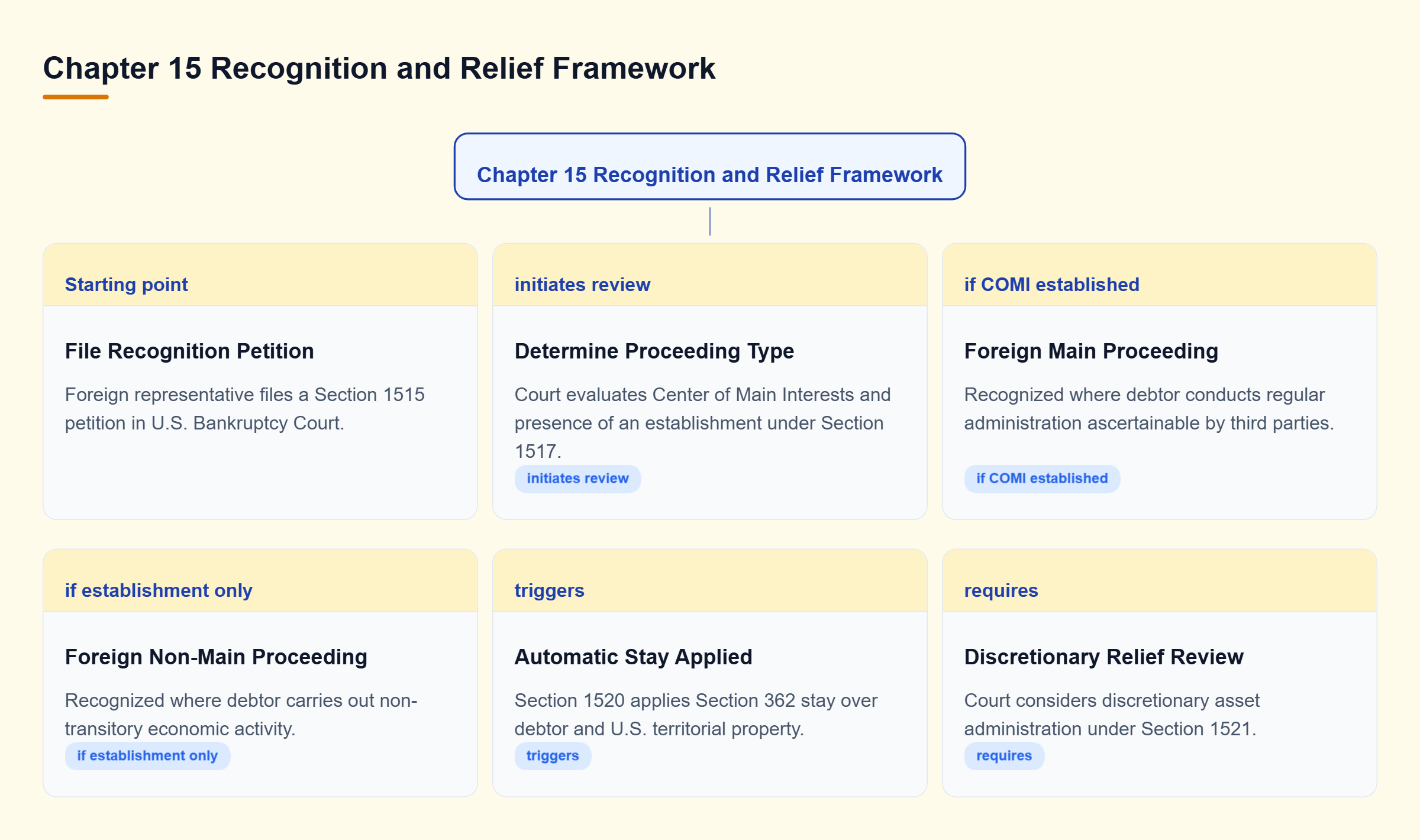This screenshot has width=1420, height=840.
Task: Open the Determine Proceeding Type heading
Action: click(654, 351)
